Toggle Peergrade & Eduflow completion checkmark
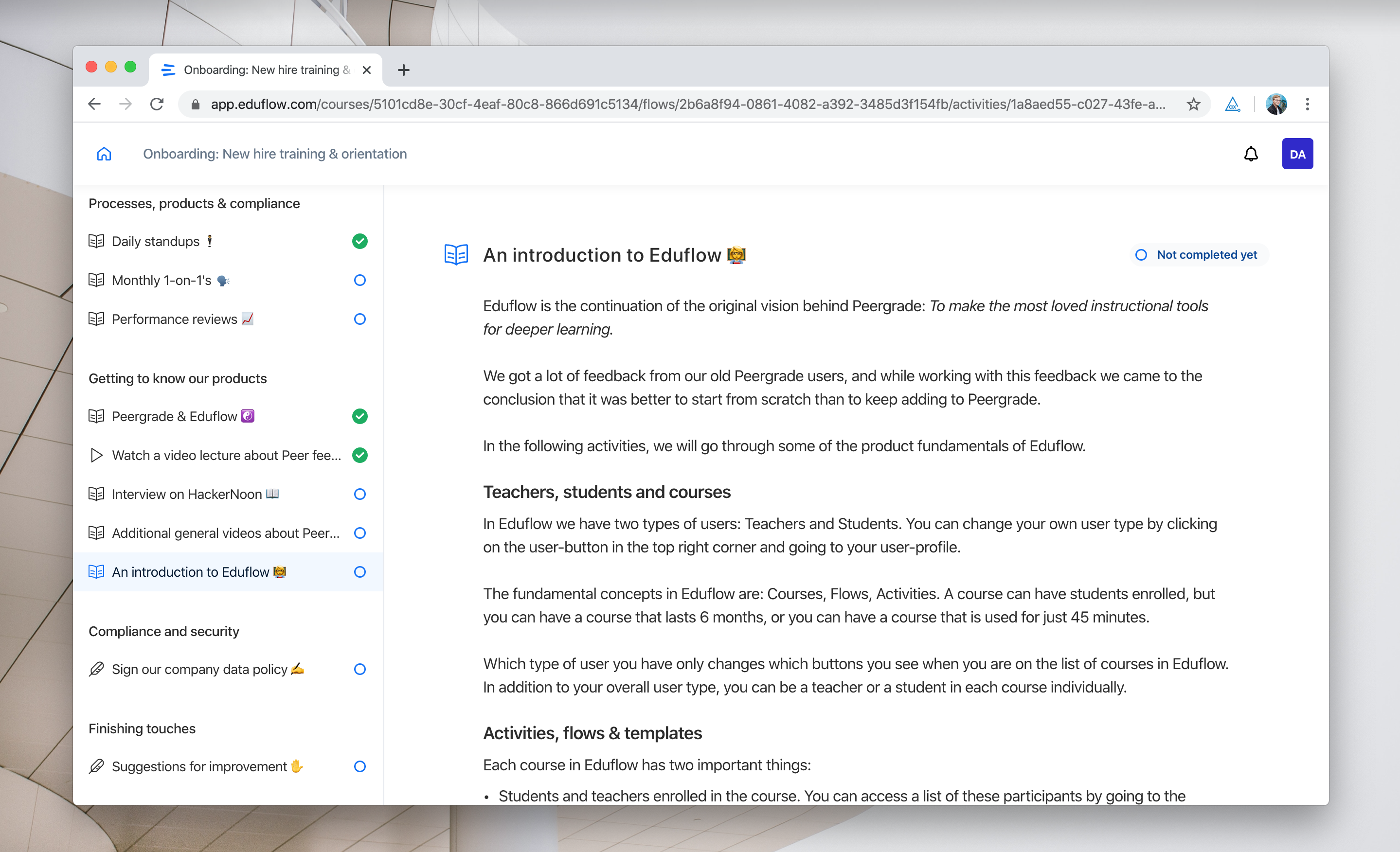This screenshot has height=852, width=1400. click(359, 416)
